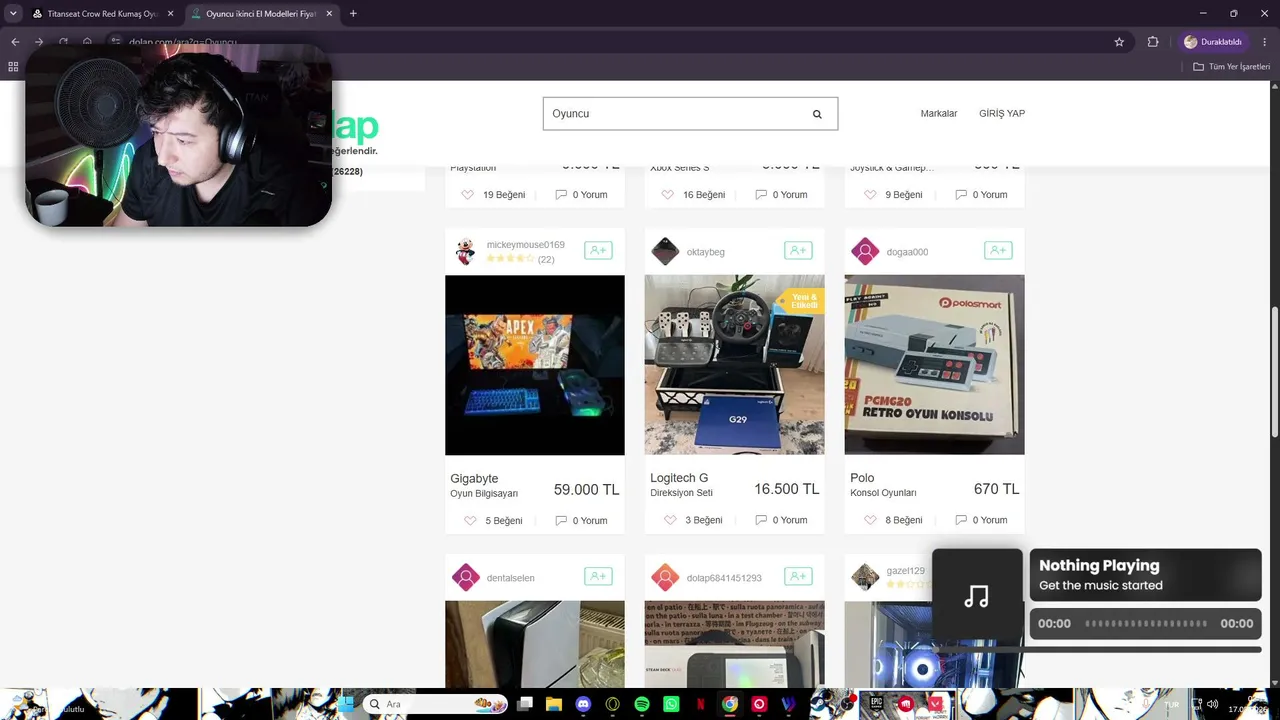Select the Oyuncu İkinci El Modelleri tab

[x=260, y=14]
